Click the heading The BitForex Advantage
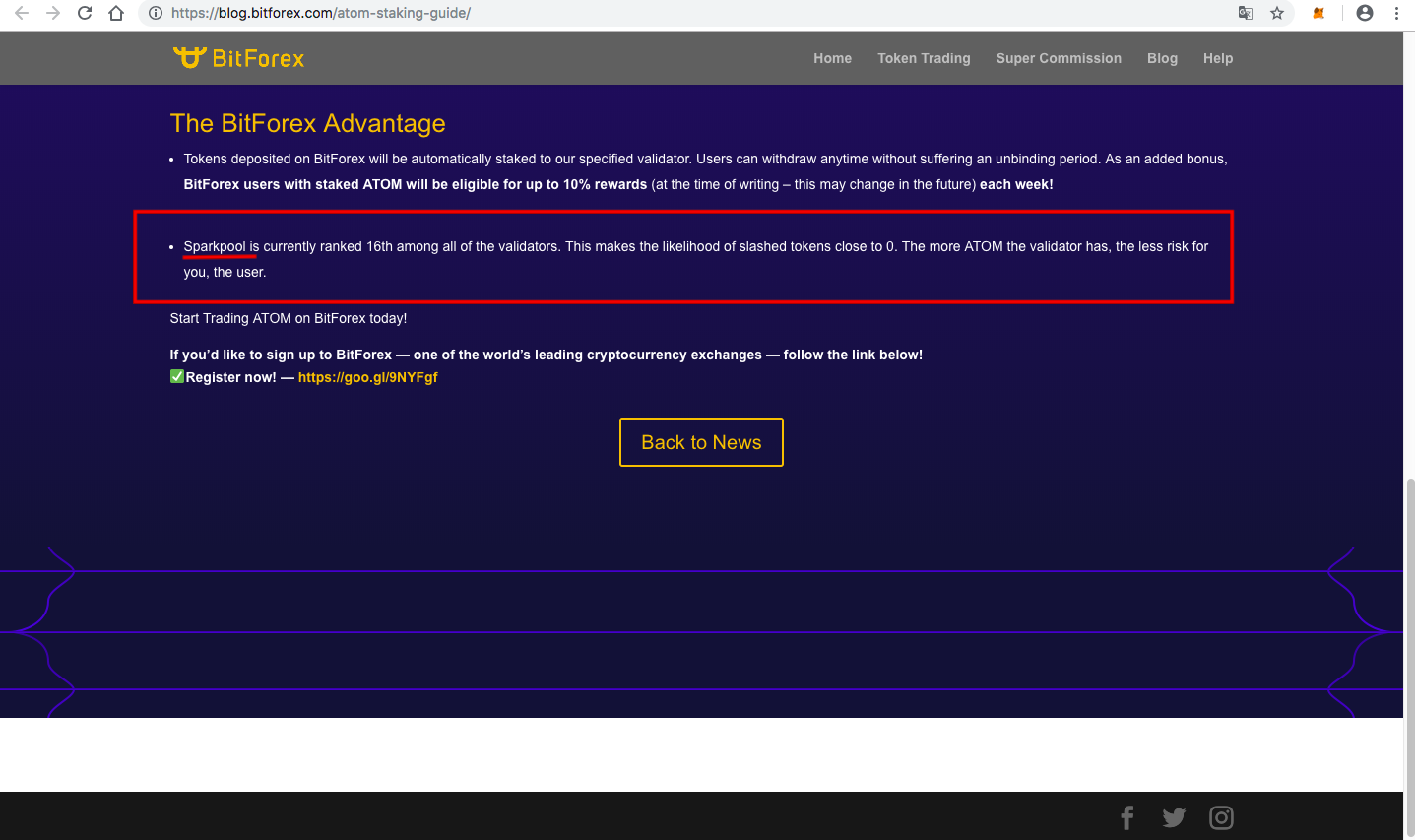The image size is (1415, 840). click(308, 123)
